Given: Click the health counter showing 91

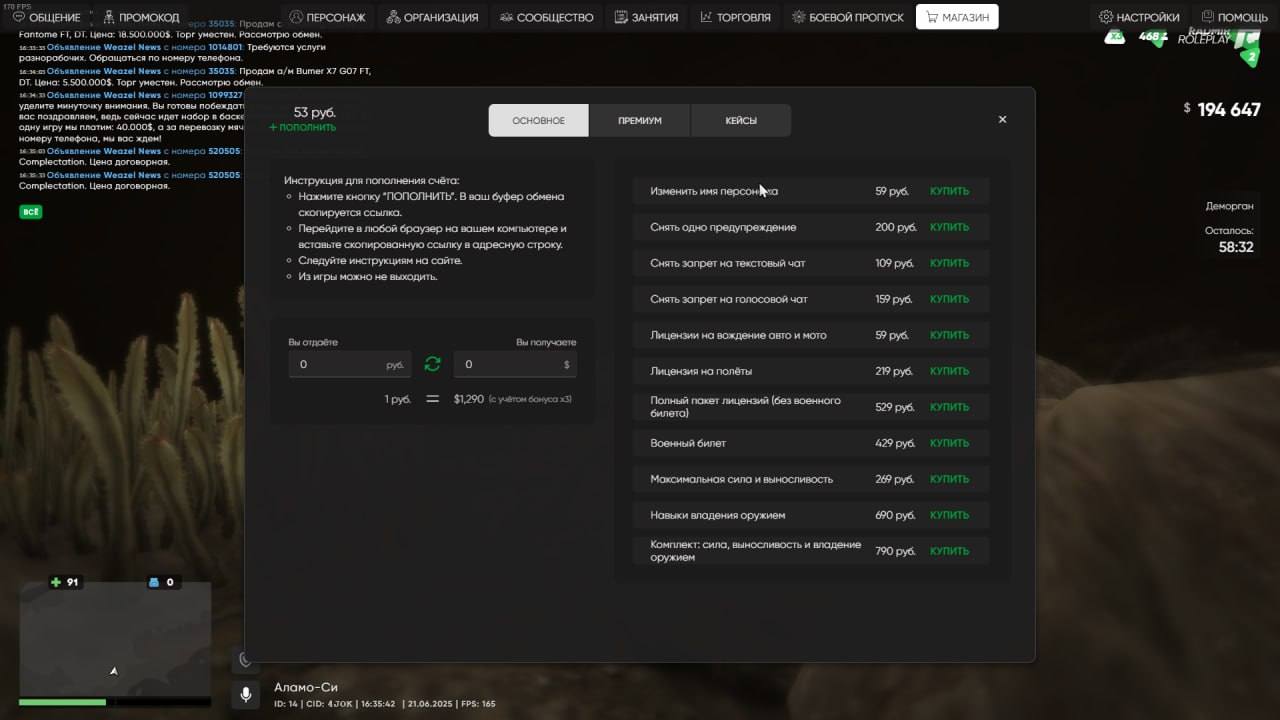Looking at the screenshot, I should point(65,582).
